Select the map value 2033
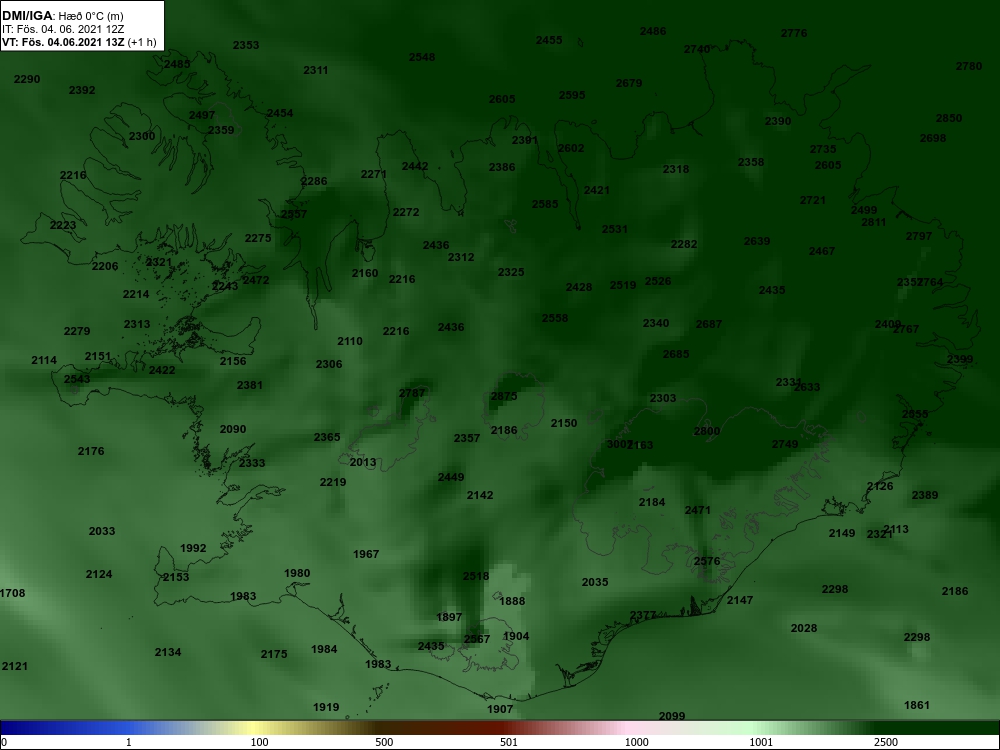 (101, 531)
